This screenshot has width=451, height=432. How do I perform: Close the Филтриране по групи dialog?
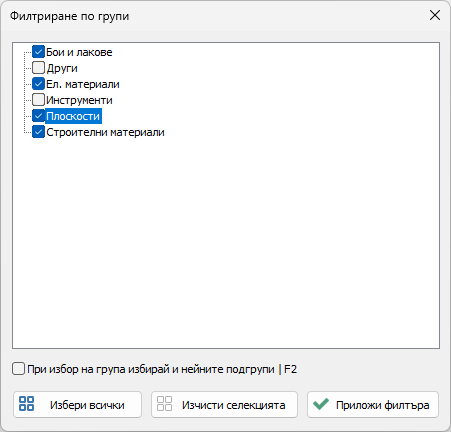pyautogui.click(x=435, y=15)
